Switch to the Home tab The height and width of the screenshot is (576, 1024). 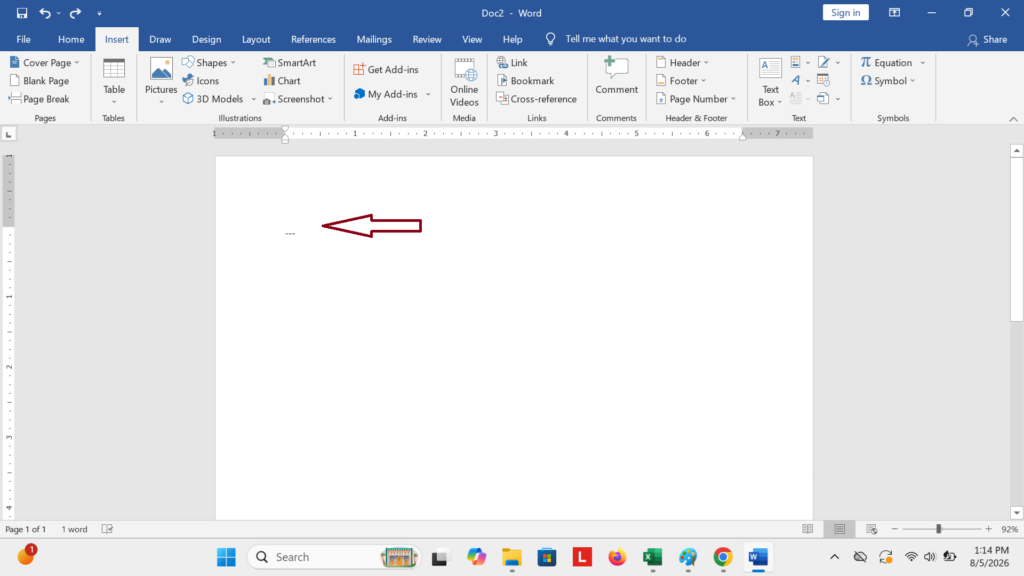click(x=71, y=39)
